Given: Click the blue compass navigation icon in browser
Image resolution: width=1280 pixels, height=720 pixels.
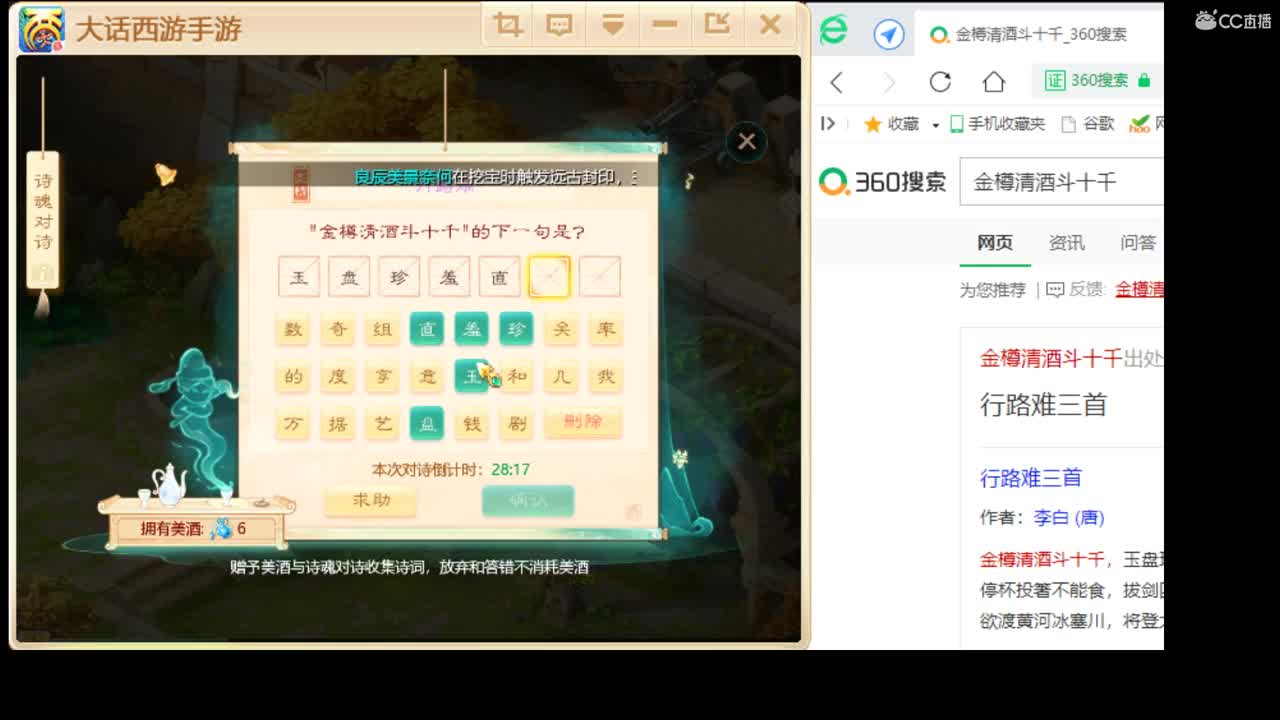Looking at the screenshot, I should [x=888, y=35].
